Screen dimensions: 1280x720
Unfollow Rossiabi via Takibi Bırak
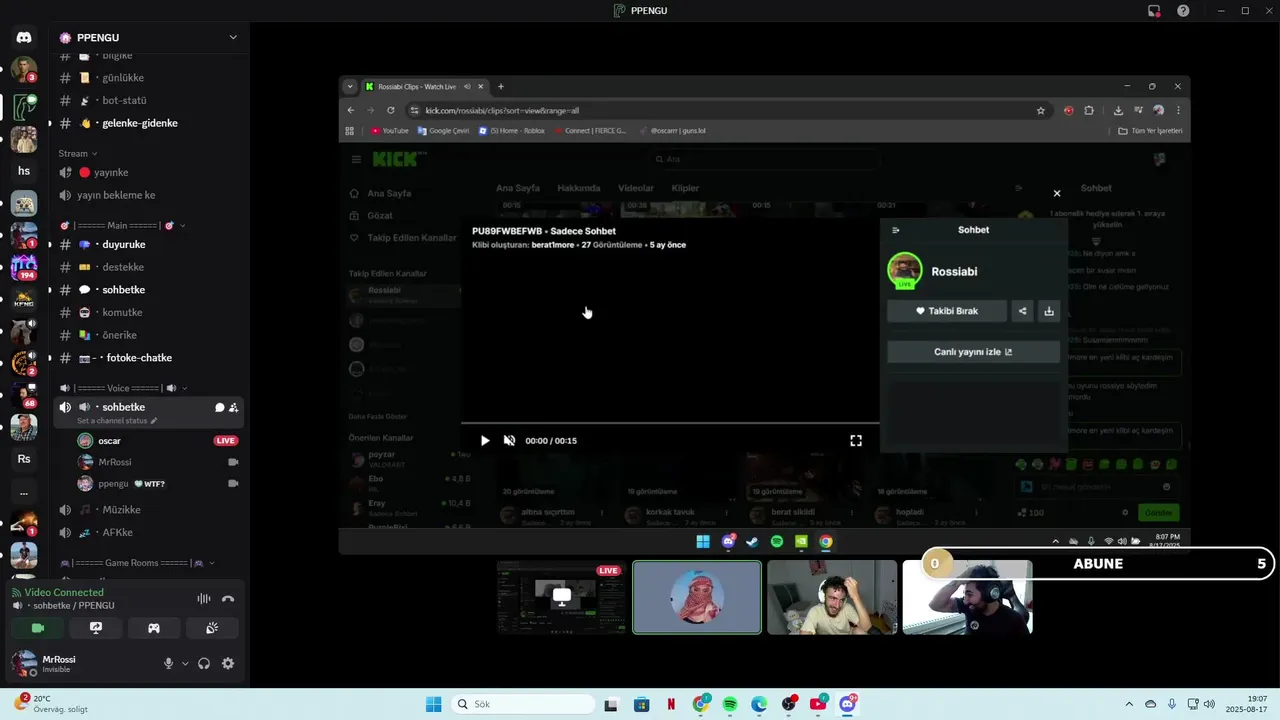tap(946, 311)
